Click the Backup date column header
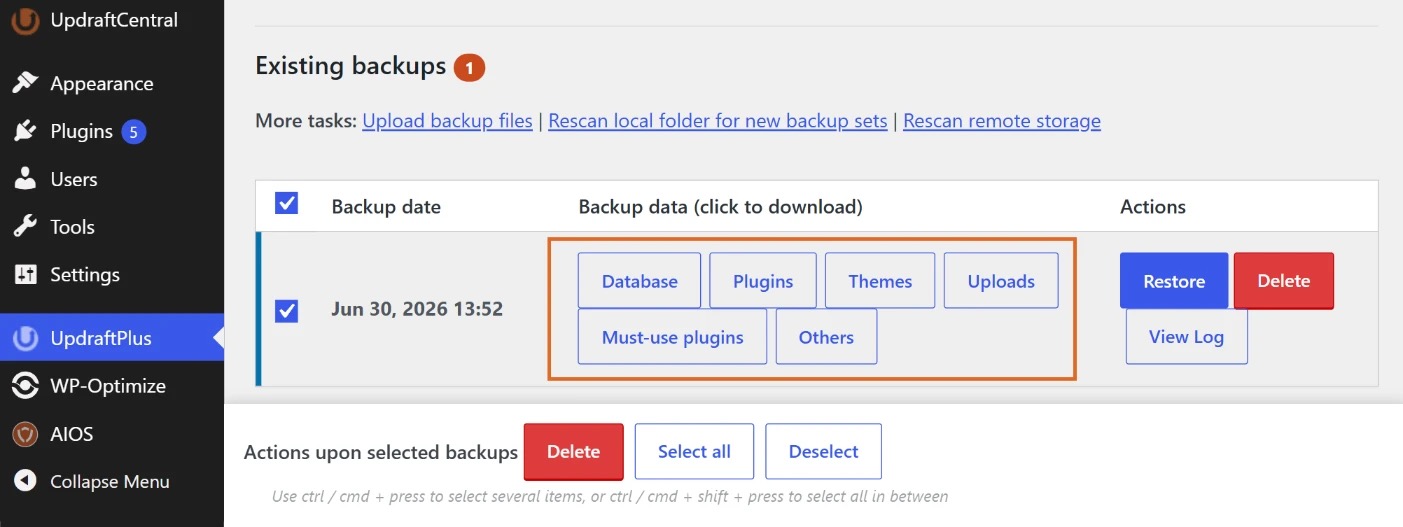Screen dimensions: 1403x527 point(386,207)
